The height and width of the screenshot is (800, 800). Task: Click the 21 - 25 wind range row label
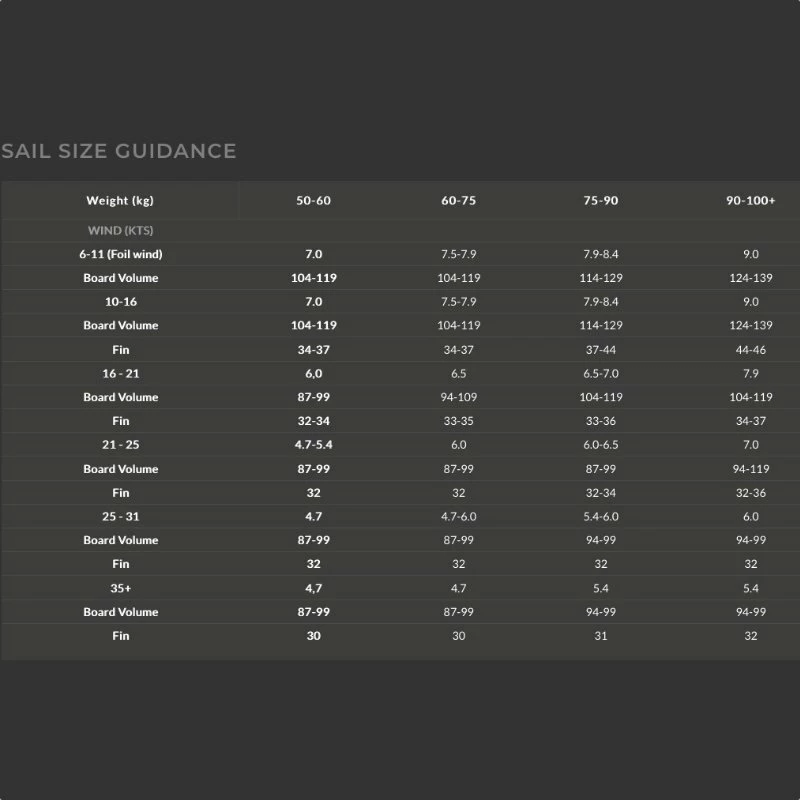point(120,445)
